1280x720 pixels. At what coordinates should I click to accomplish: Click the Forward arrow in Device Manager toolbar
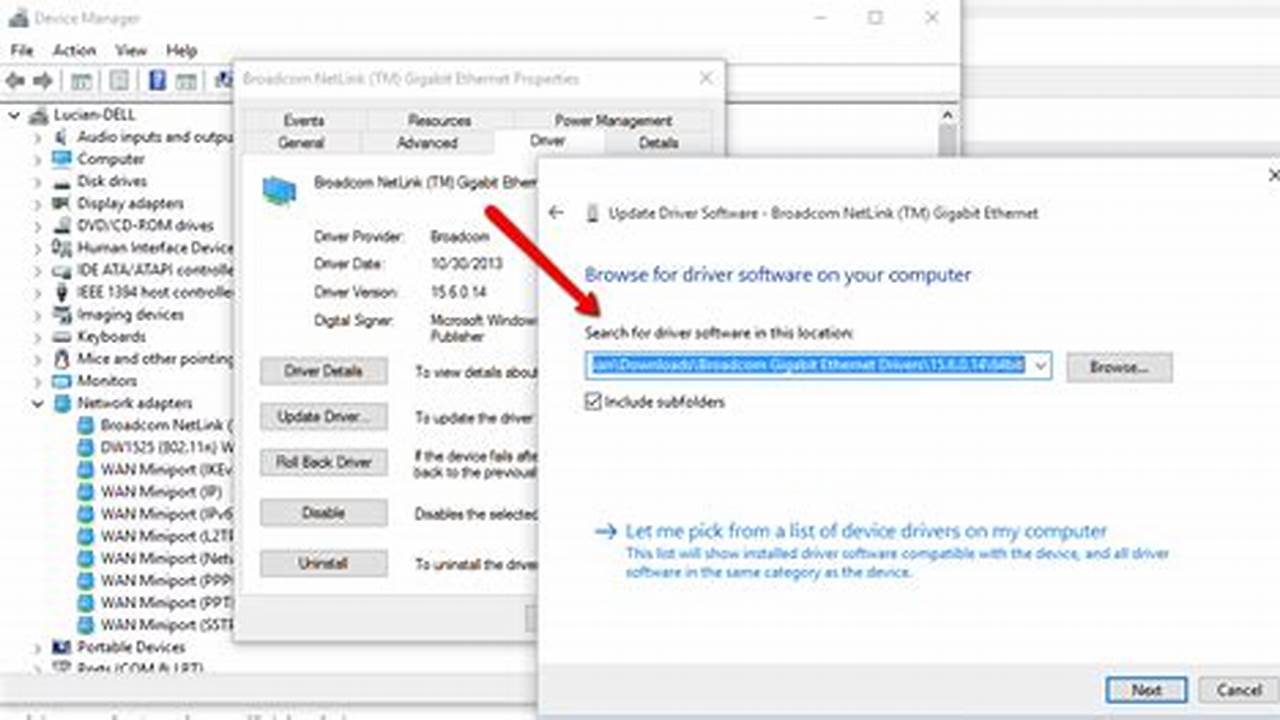point(42,80)
